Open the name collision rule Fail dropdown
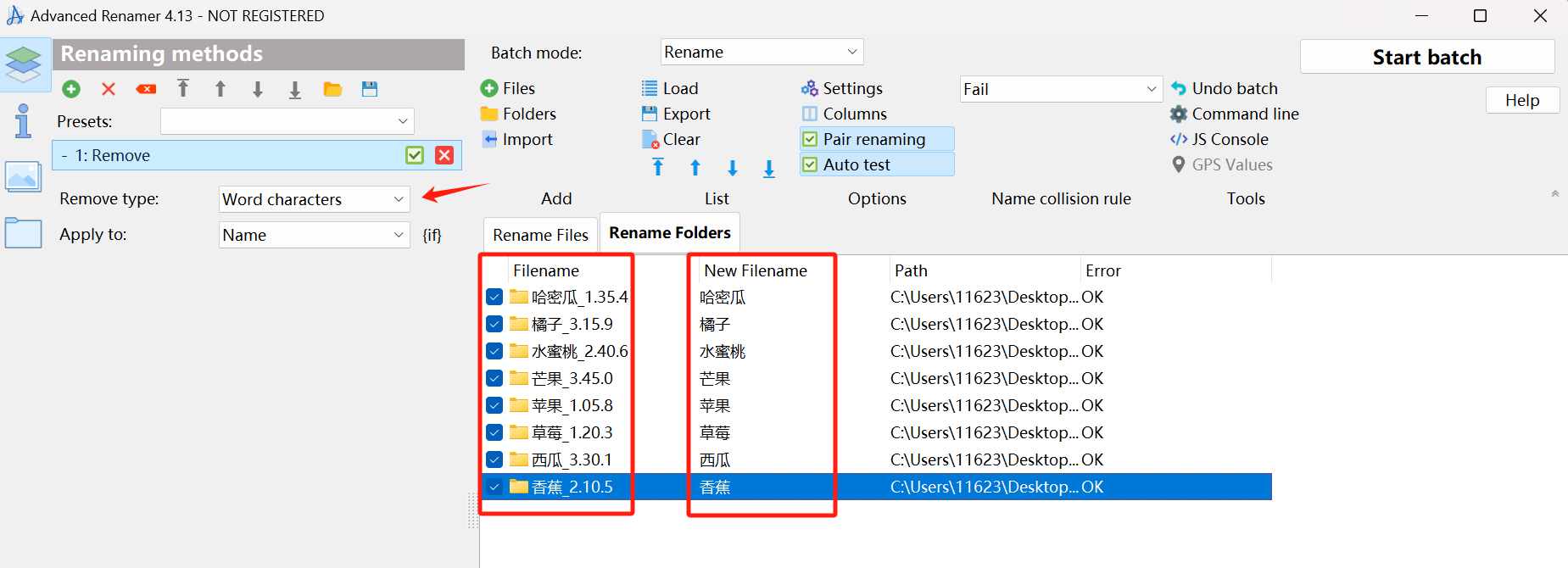The height and width of the screenshot is (568, 1568). click(1061, 89)
